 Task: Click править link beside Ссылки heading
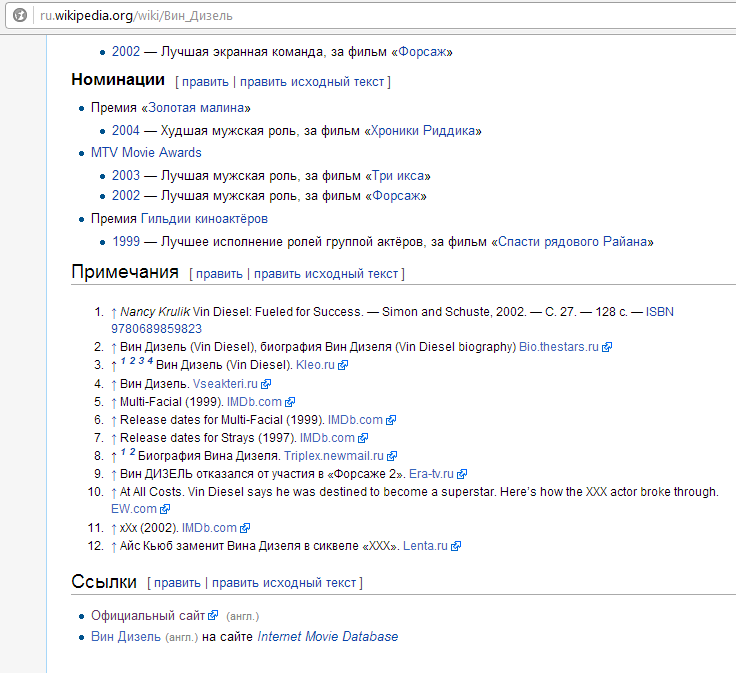click(x=177, y=583)
